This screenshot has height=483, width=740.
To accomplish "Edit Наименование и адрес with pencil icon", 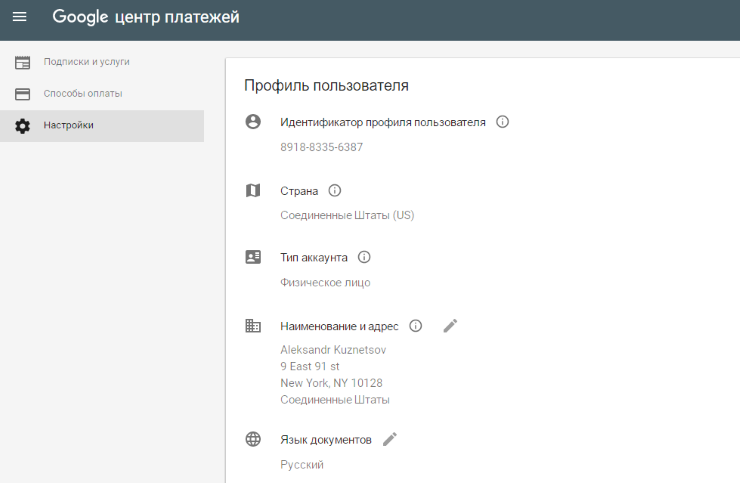I will [x=450, y=326].
